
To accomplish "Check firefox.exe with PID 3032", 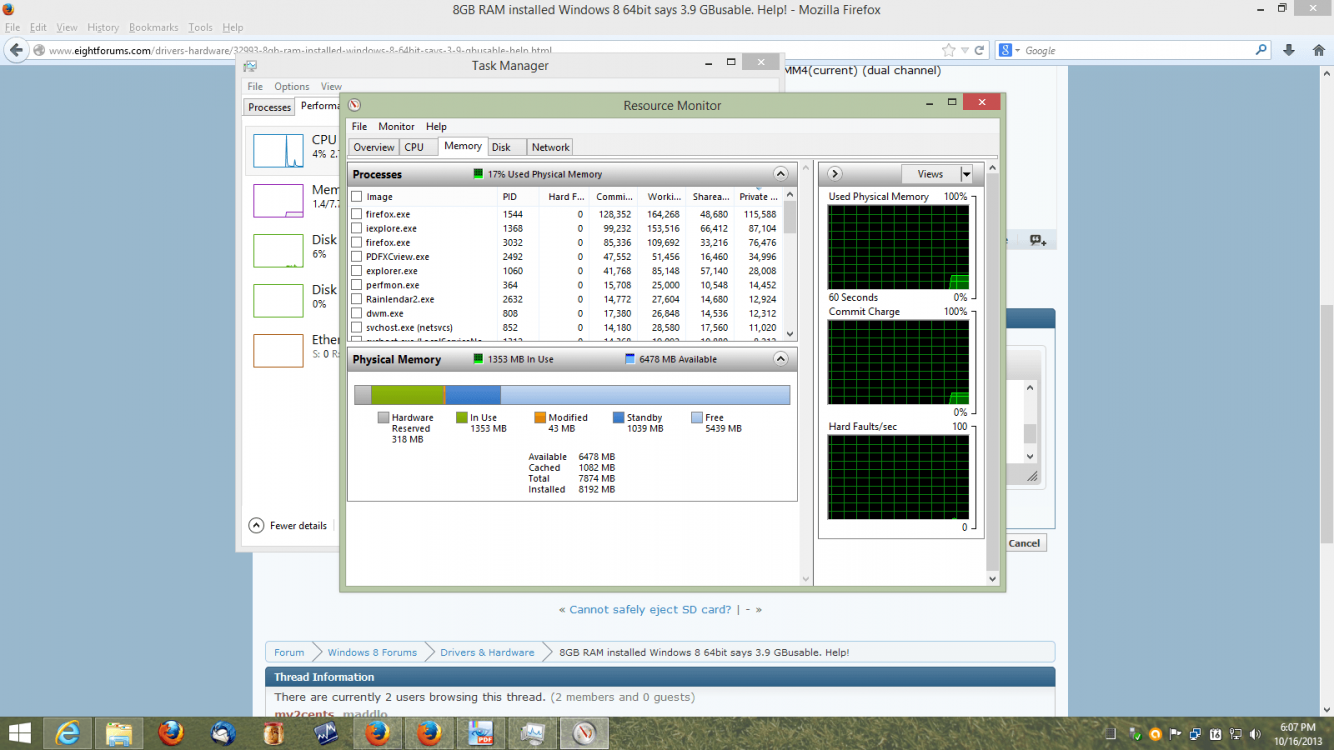I will [x=357, y=242].
